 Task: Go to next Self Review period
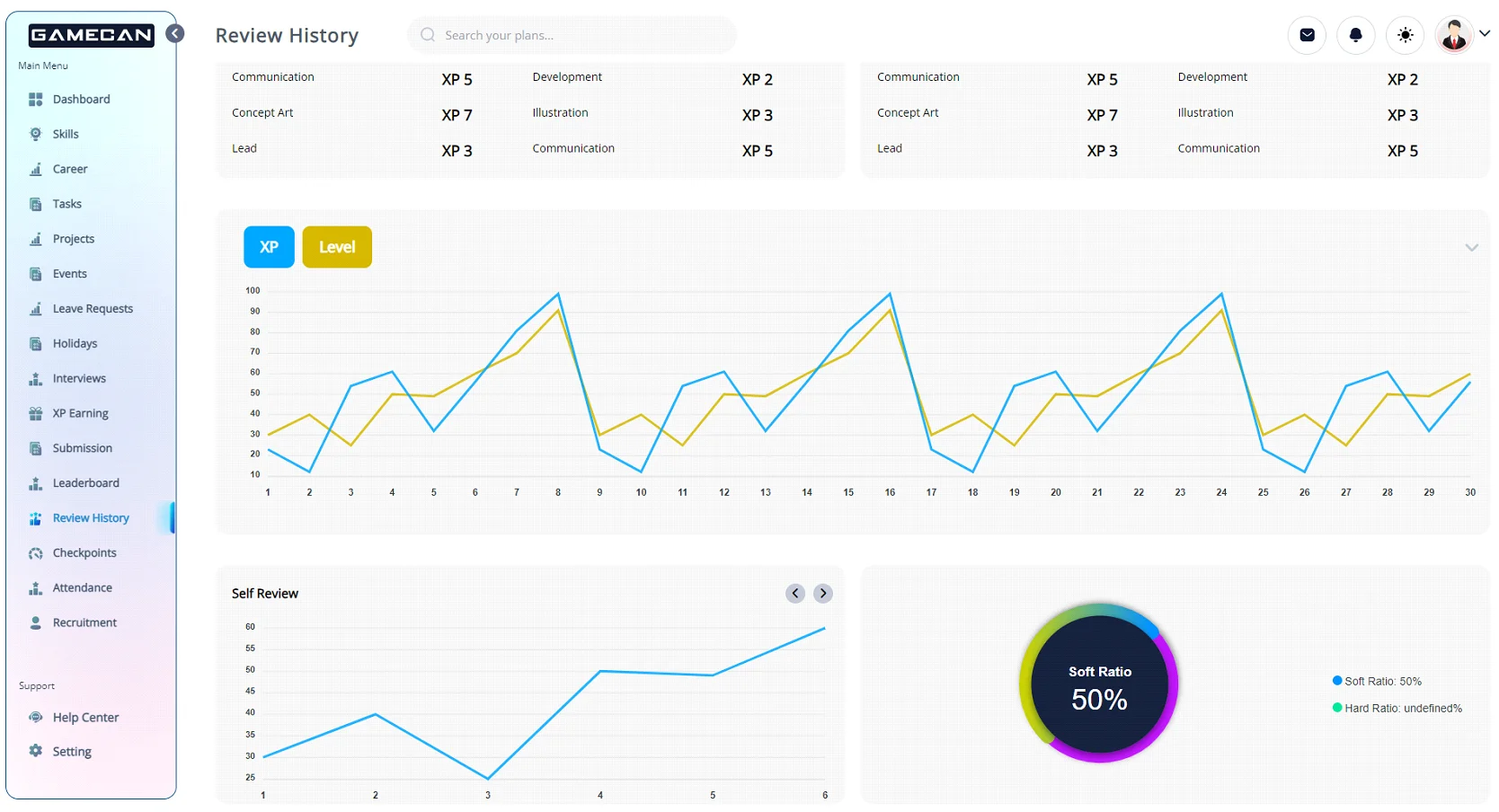(x=823, y=594)
